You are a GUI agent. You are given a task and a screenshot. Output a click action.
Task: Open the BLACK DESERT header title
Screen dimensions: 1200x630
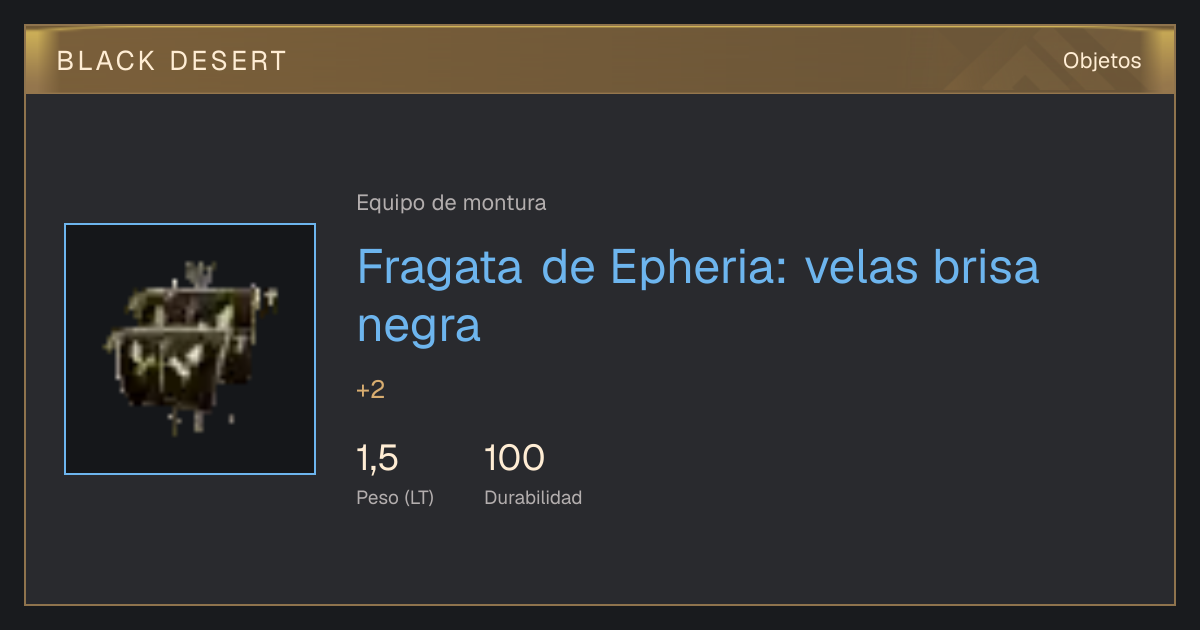coord(172,61)
